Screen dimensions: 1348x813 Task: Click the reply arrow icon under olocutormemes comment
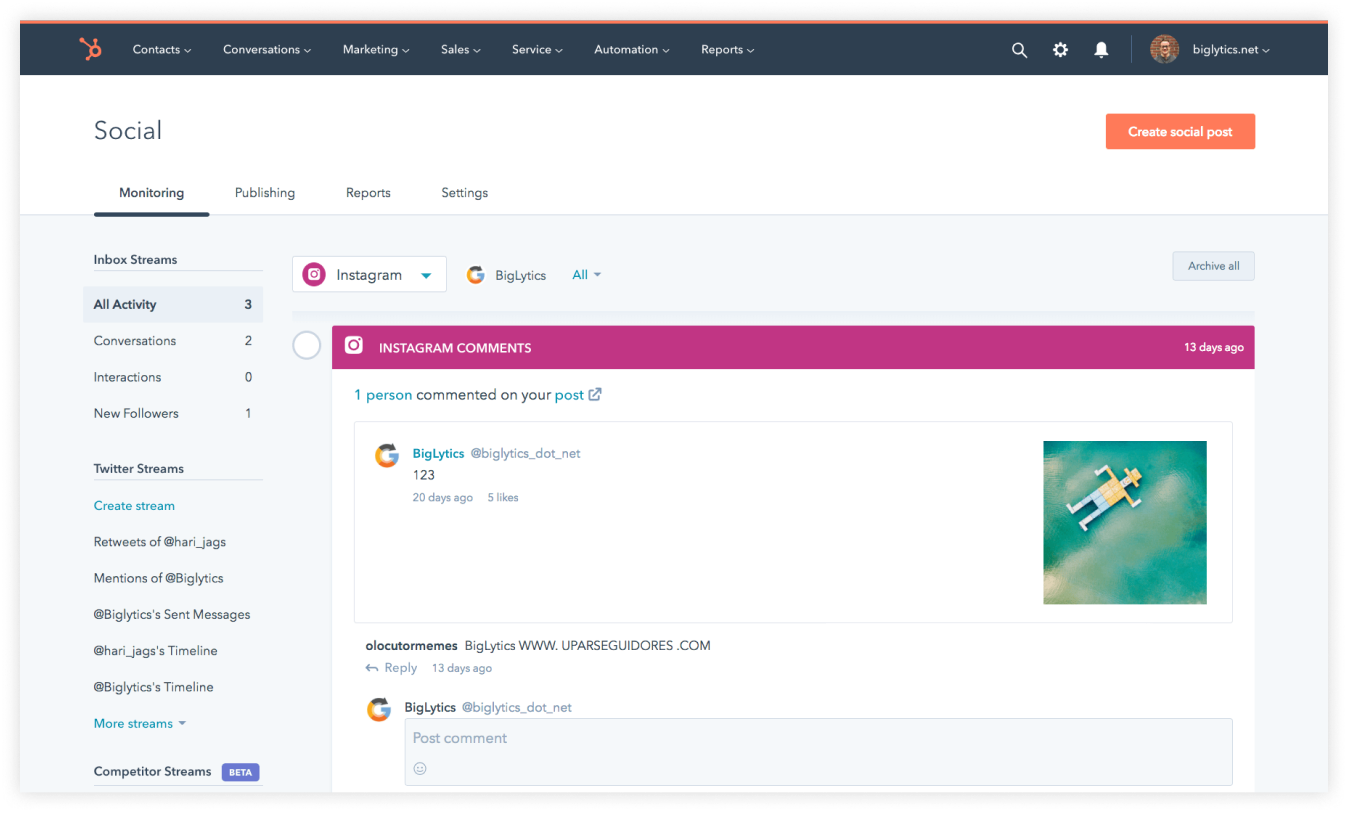pos(372,668)
